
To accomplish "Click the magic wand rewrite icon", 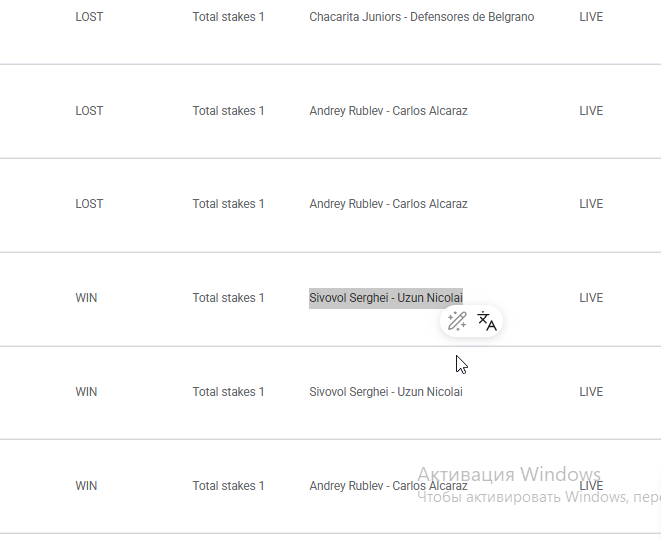I will pyautogui.click(x=457, y=321).
